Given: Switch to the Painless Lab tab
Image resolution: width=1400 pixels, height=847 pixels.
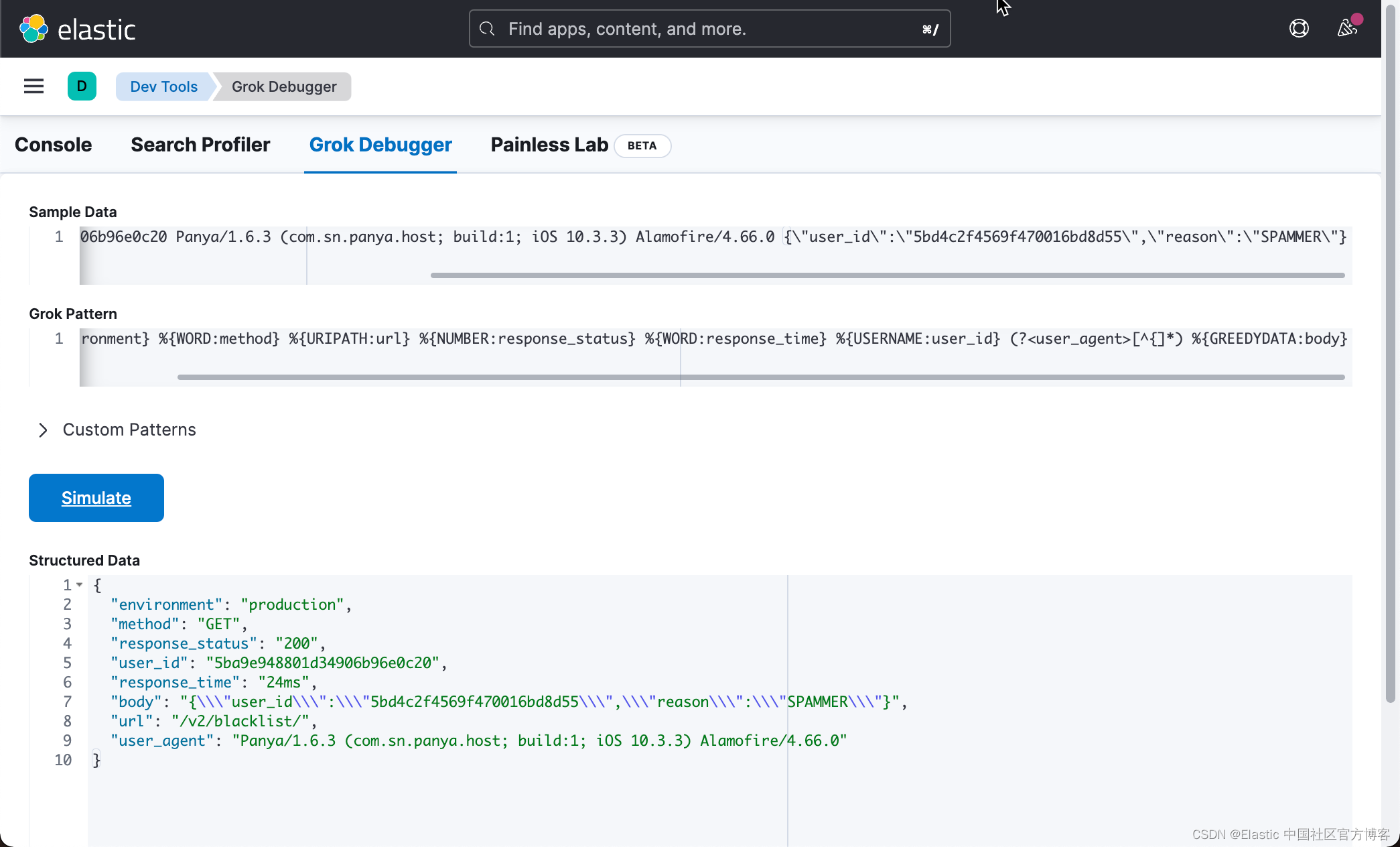Looking at the screenshot, I should point(549,145).
